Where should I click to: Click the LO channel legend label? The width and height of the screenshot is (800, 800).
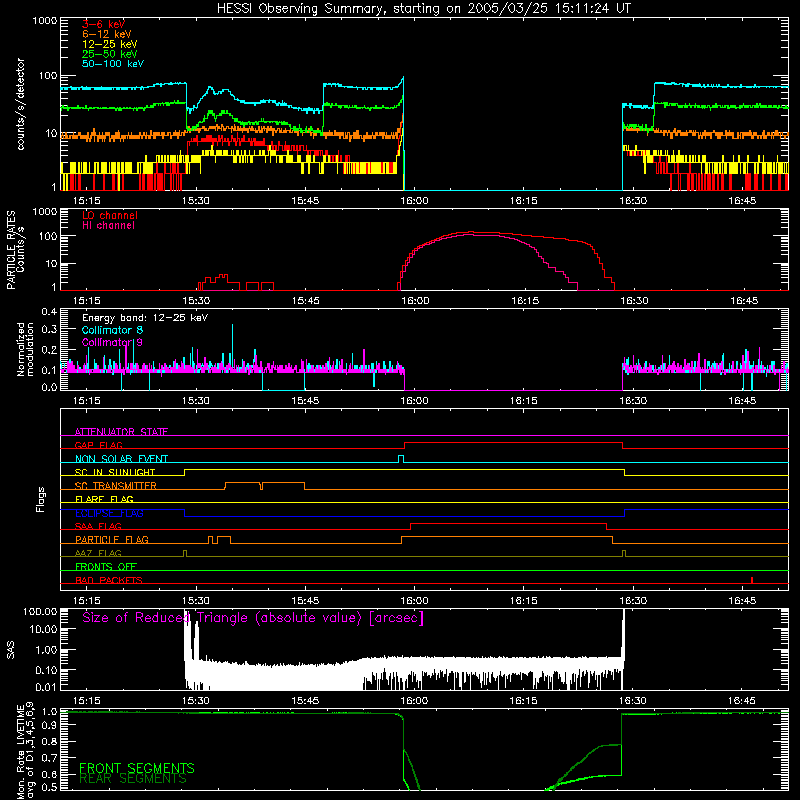click(x=110, y=215)
